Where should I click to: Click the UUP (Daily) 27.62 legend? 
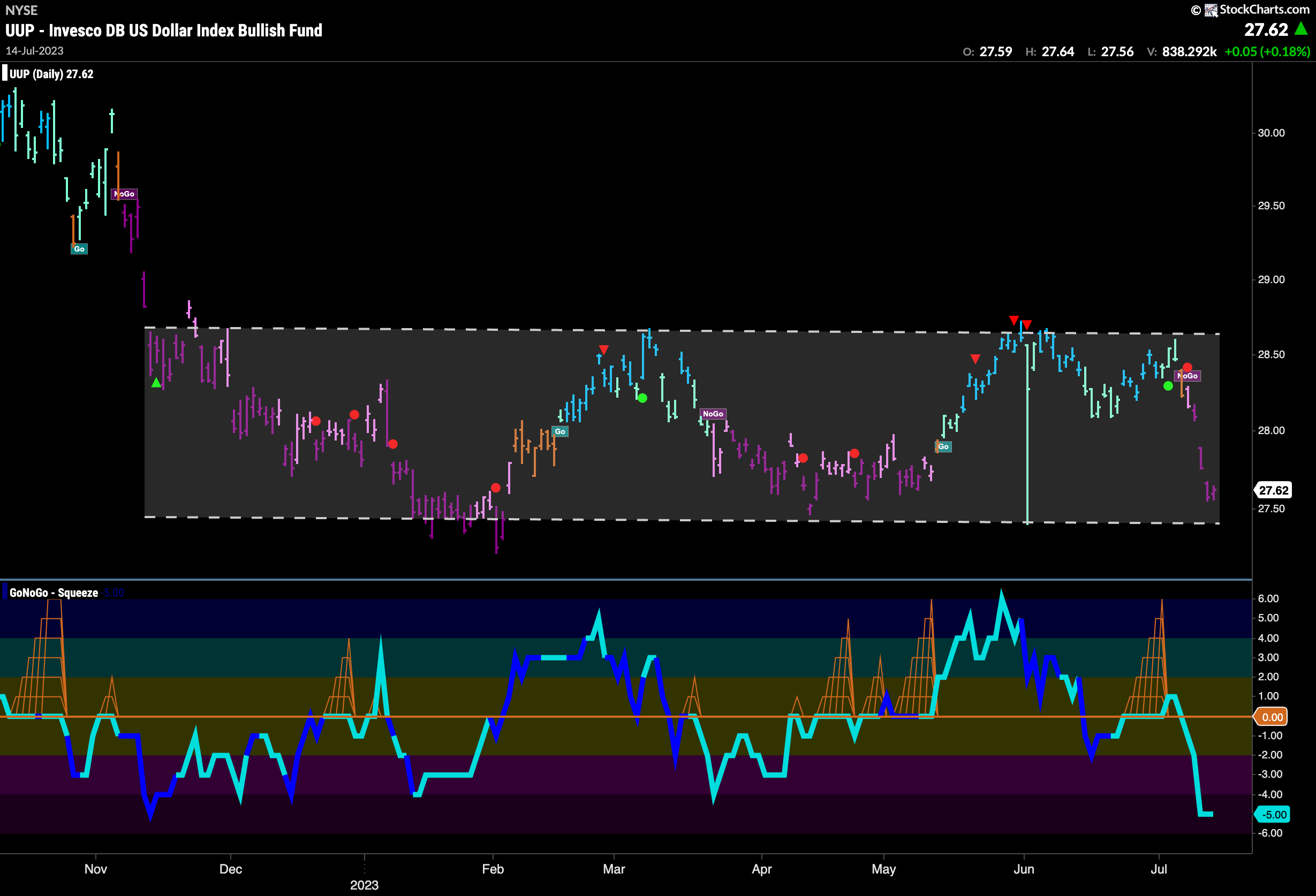(x=51, y=74)
